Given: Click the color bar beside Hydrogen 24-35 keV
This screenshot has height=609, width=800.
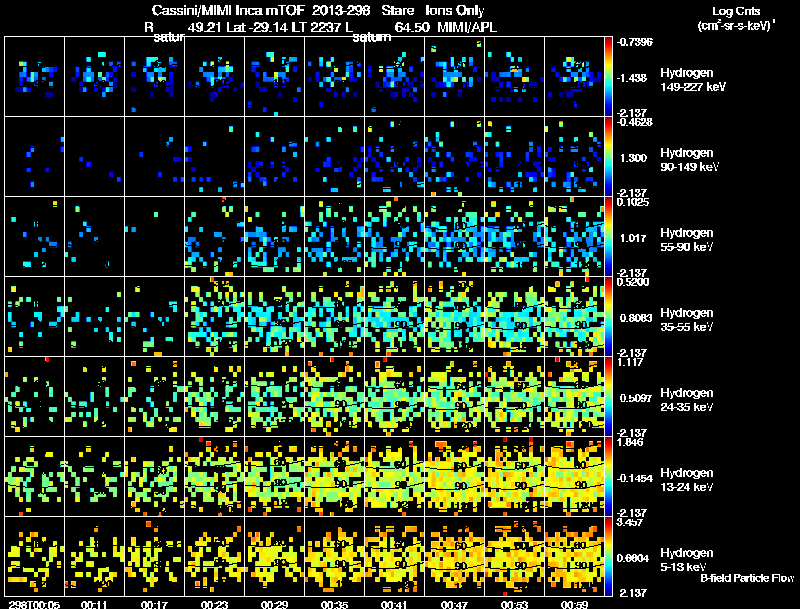Looking at the screenshot, I should tap(608, 396).
